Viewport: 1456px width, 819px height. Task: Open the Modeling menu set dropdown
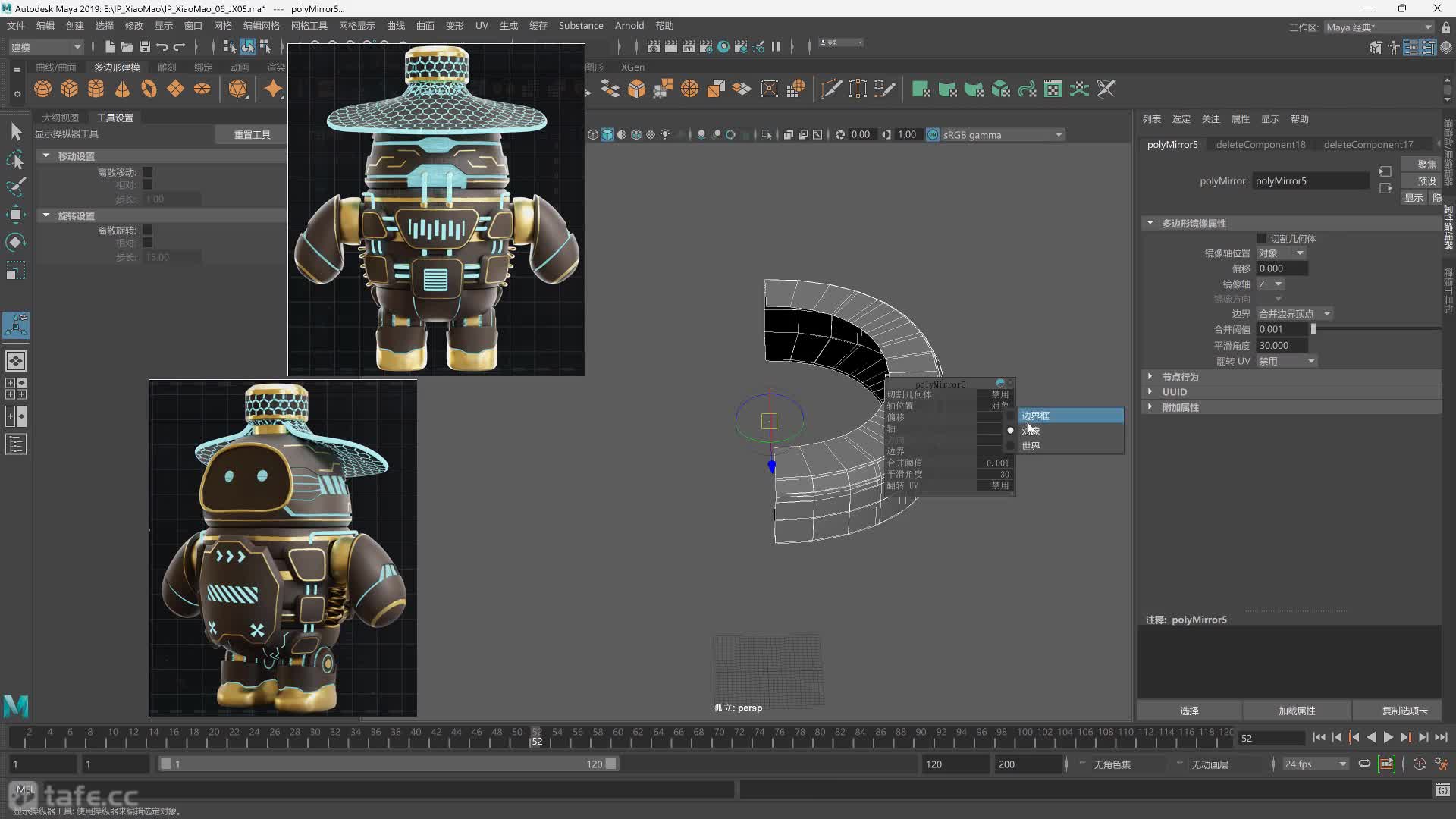pos(45,47)
